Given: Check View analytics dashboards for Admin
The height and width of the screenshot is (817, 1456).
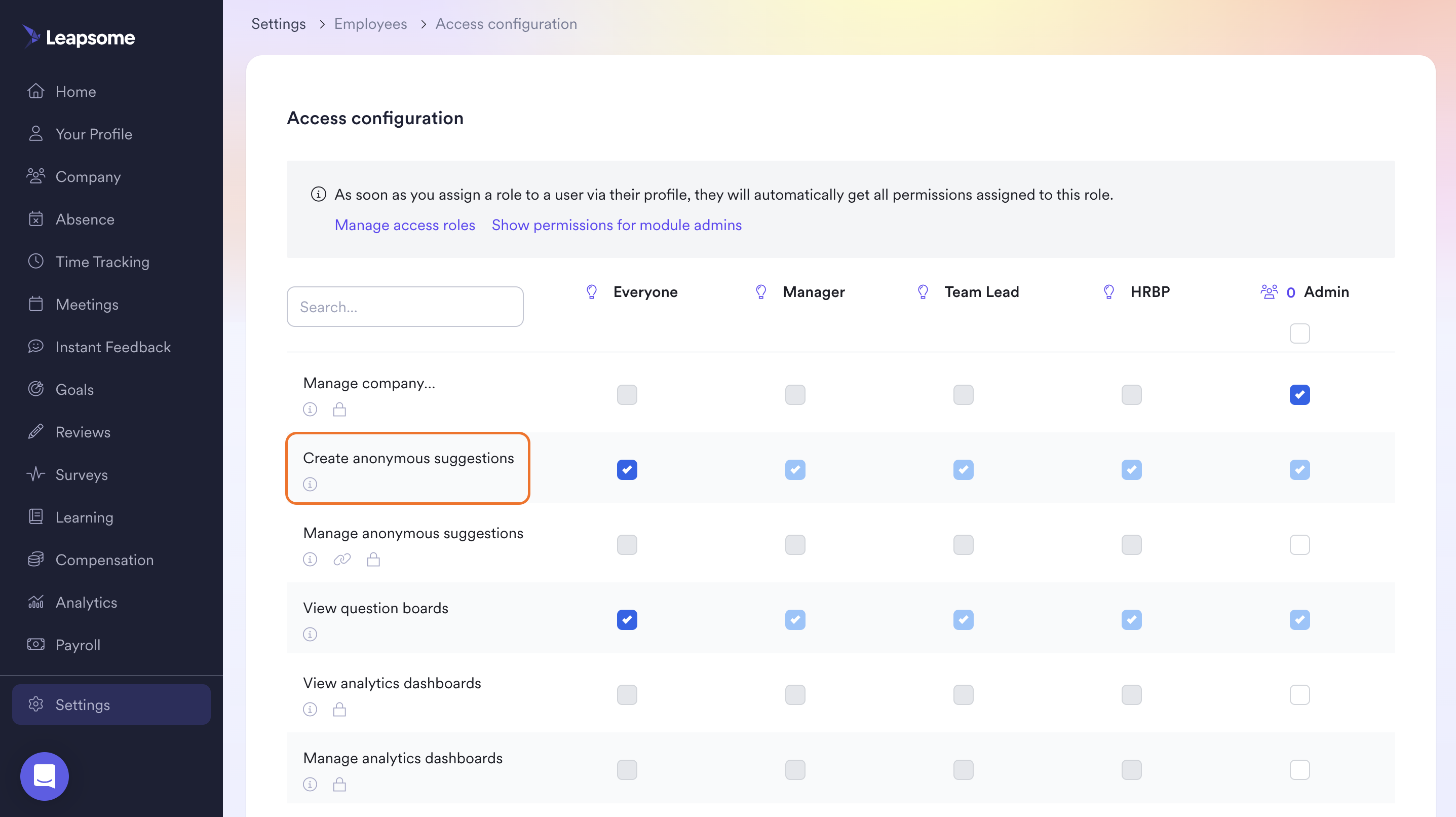Looking at the screenshot, I should point(1299,695).
